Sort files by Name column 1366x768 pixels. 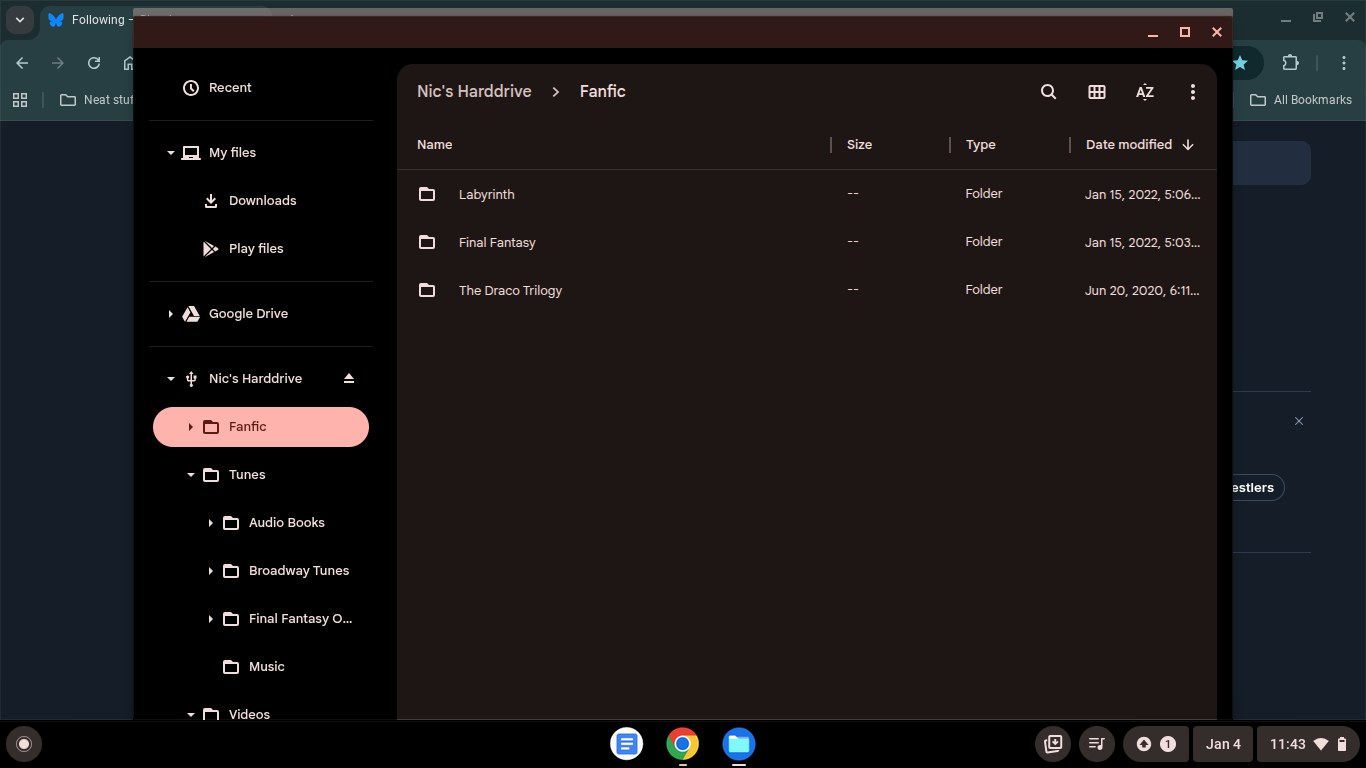[435, 145]
